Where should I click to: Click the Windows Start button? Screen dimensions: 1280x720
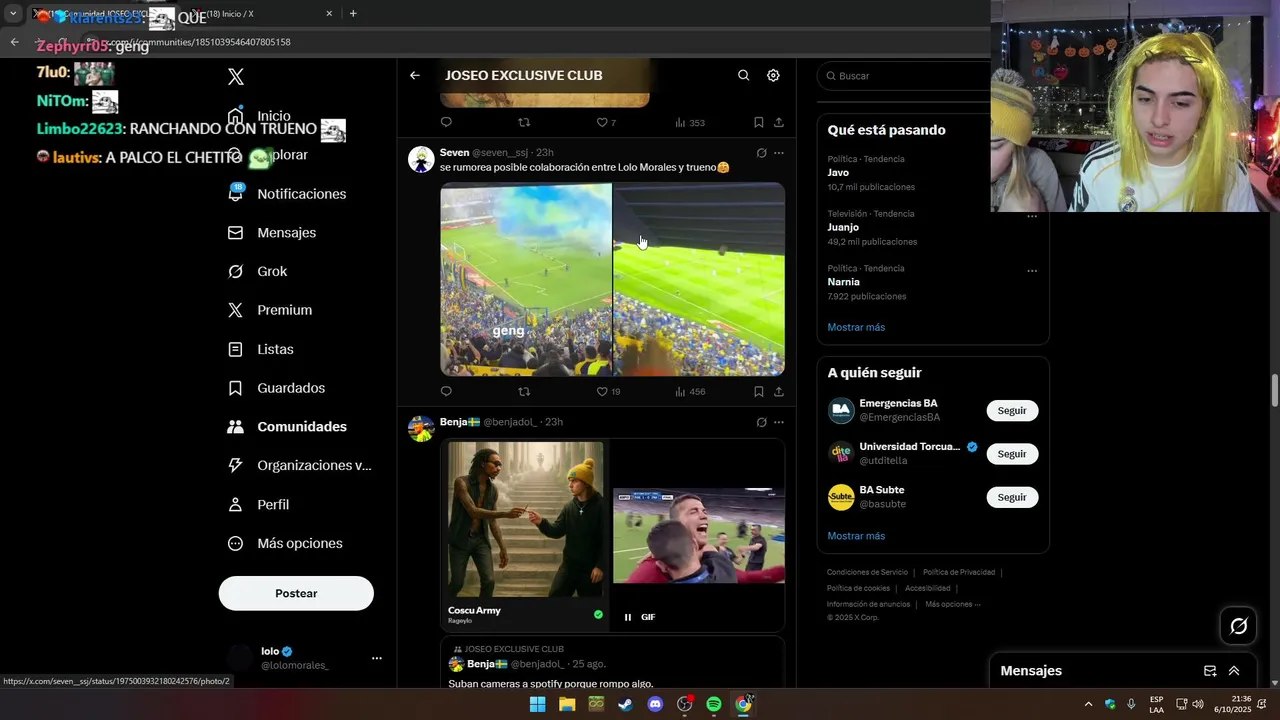point(537,704)
